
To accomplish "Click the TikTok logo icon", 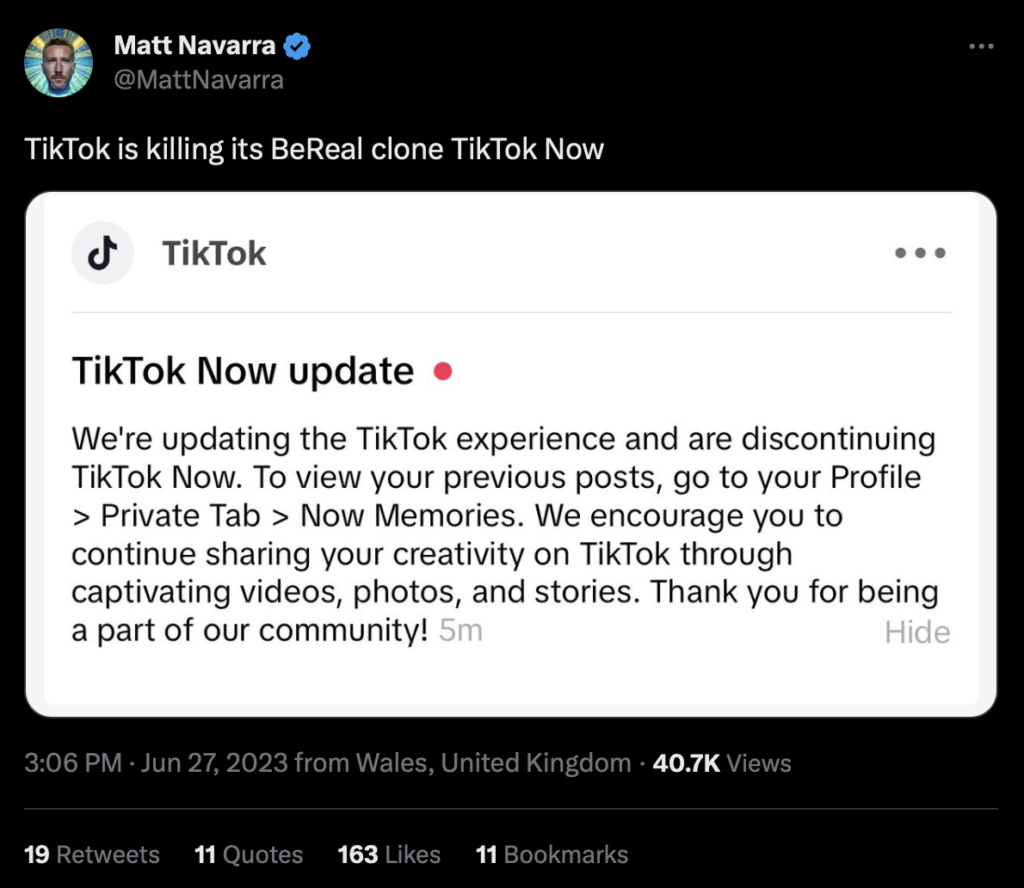I will pyautogui.click(x=103, y=254).
